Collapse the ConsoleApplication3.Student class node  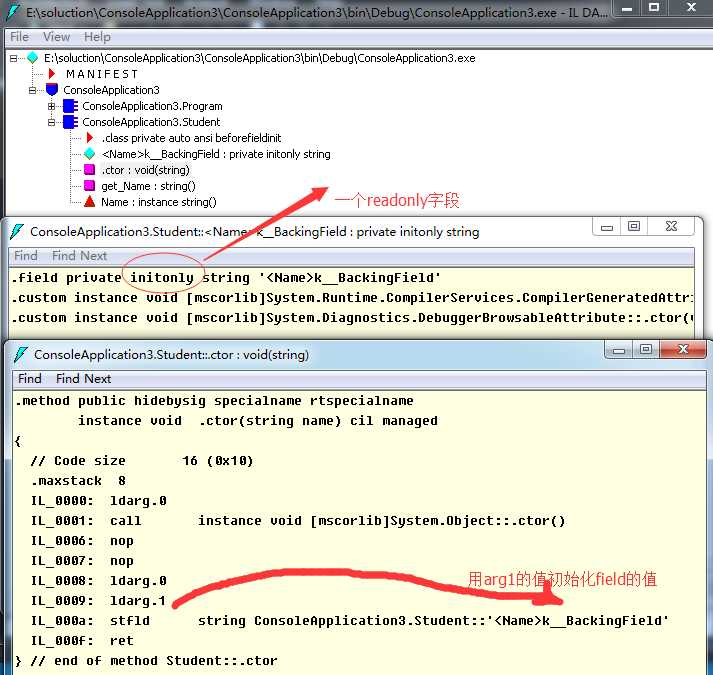51,122
